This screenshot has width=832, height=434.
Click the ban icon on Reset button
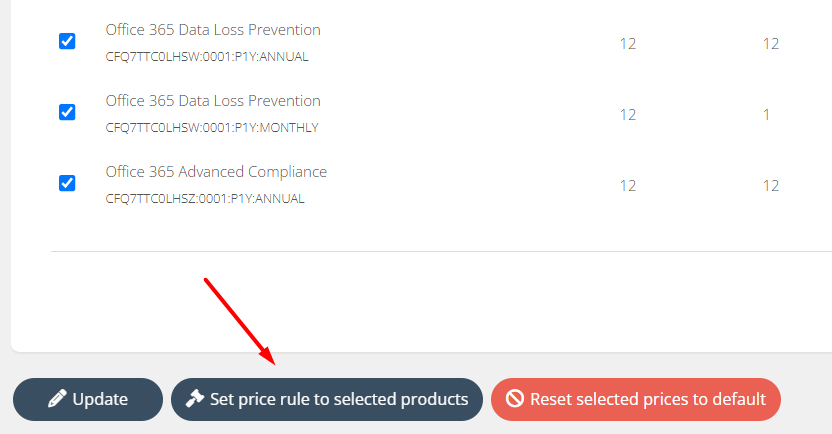(x=515, y=400)
